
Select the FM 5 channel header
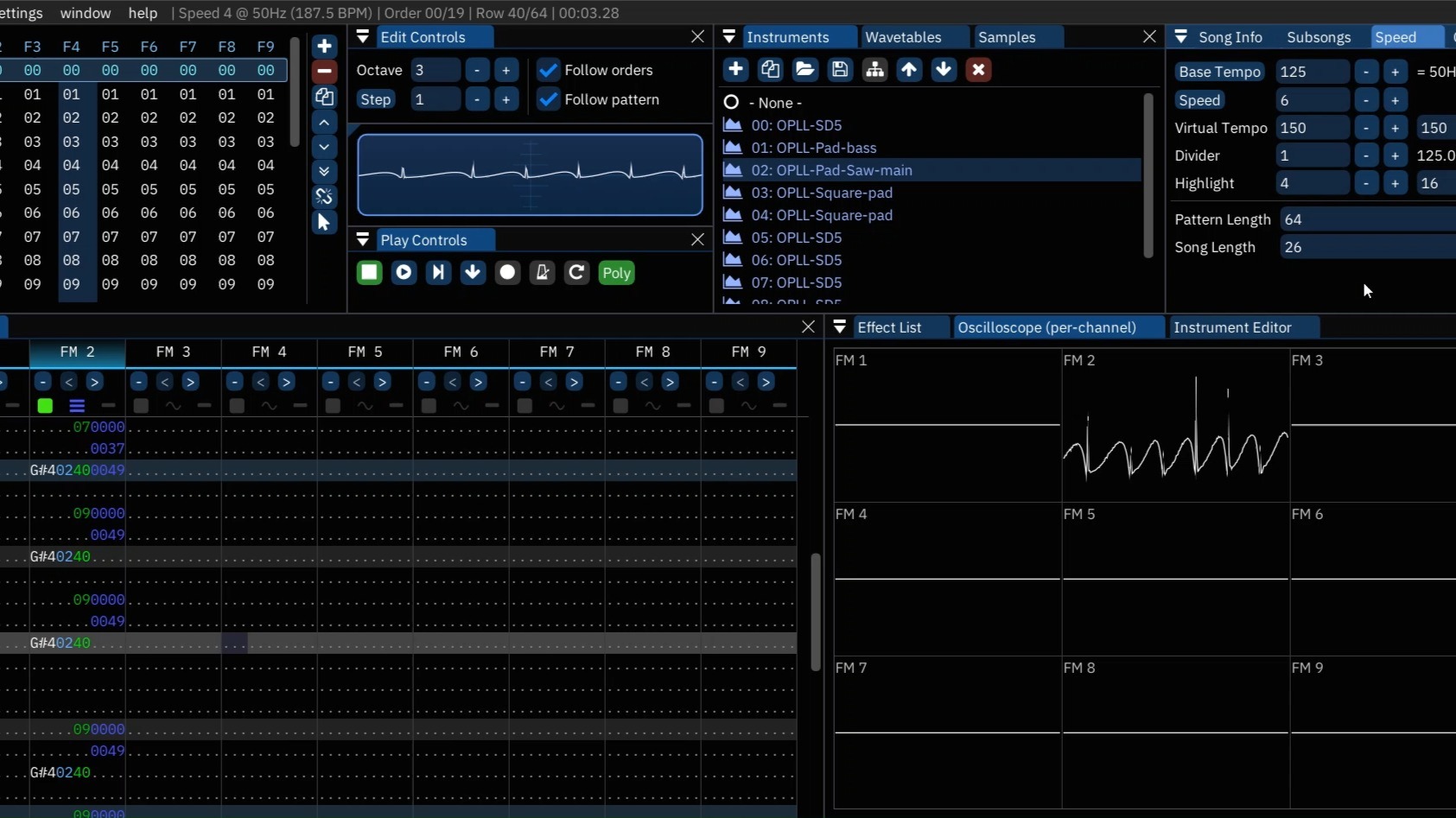point(365,352)
